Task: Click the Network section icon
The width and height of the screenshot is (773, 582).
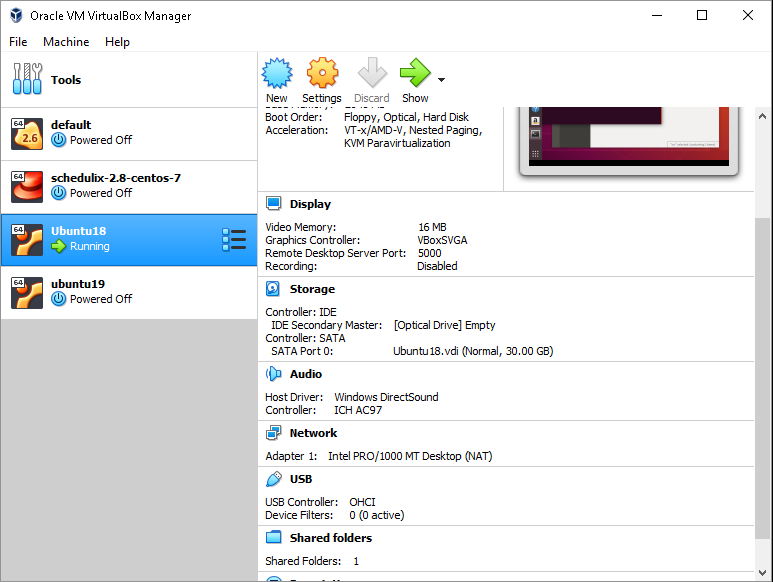Action: (x=274, y=433)
